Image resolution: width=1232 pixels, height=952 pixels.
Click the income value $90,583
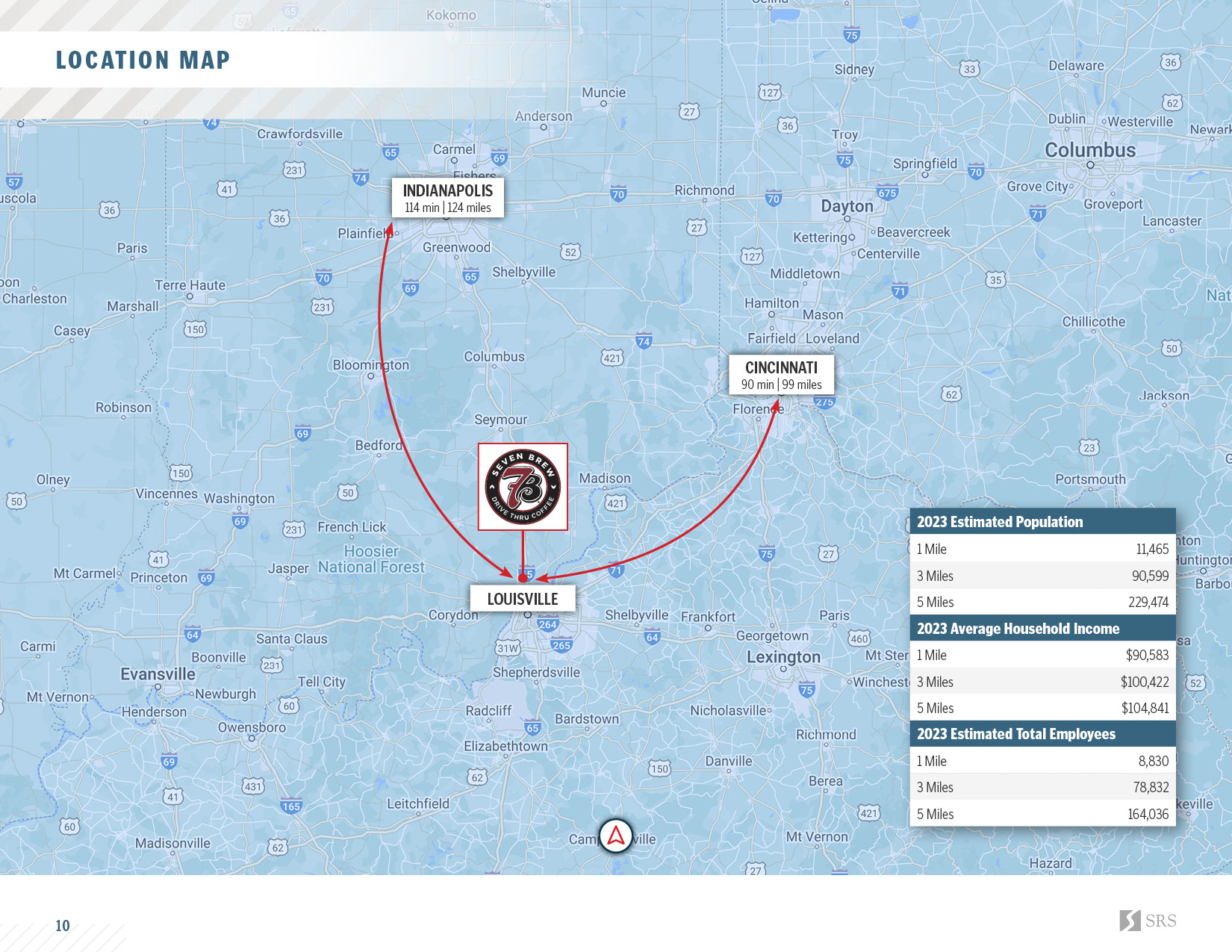[1147, 655]
